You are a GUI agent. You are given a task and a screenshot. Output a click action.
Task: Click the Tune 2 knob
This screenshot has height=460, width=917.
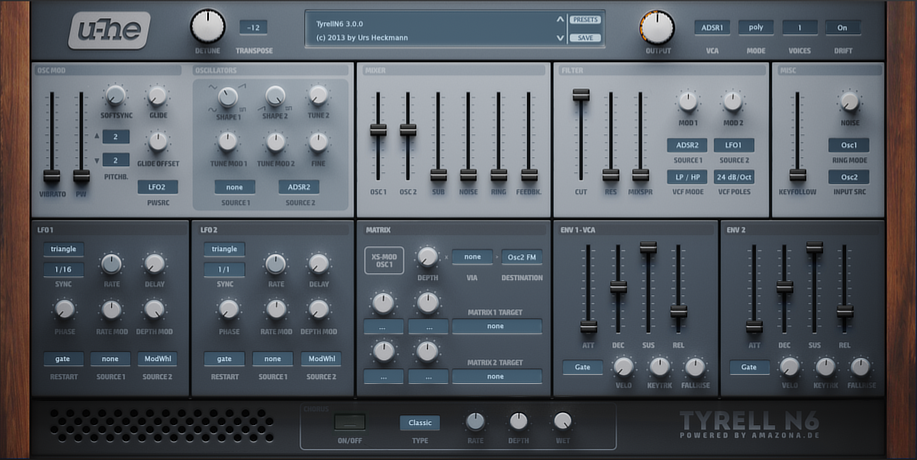click(318, 95)
